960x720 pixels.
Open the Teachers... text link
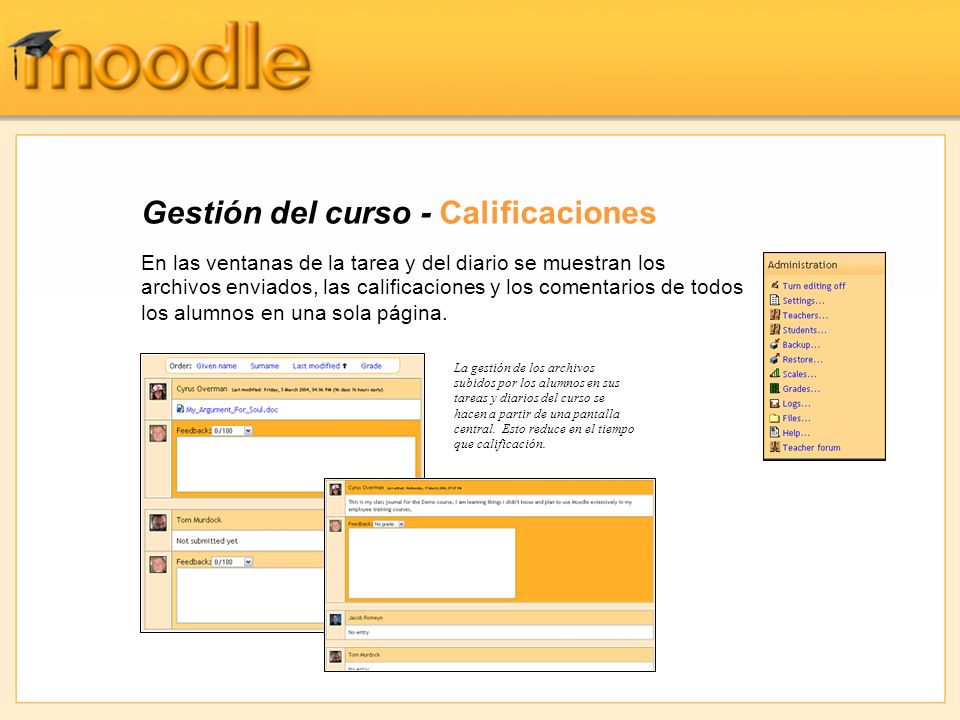click(805, 315)
